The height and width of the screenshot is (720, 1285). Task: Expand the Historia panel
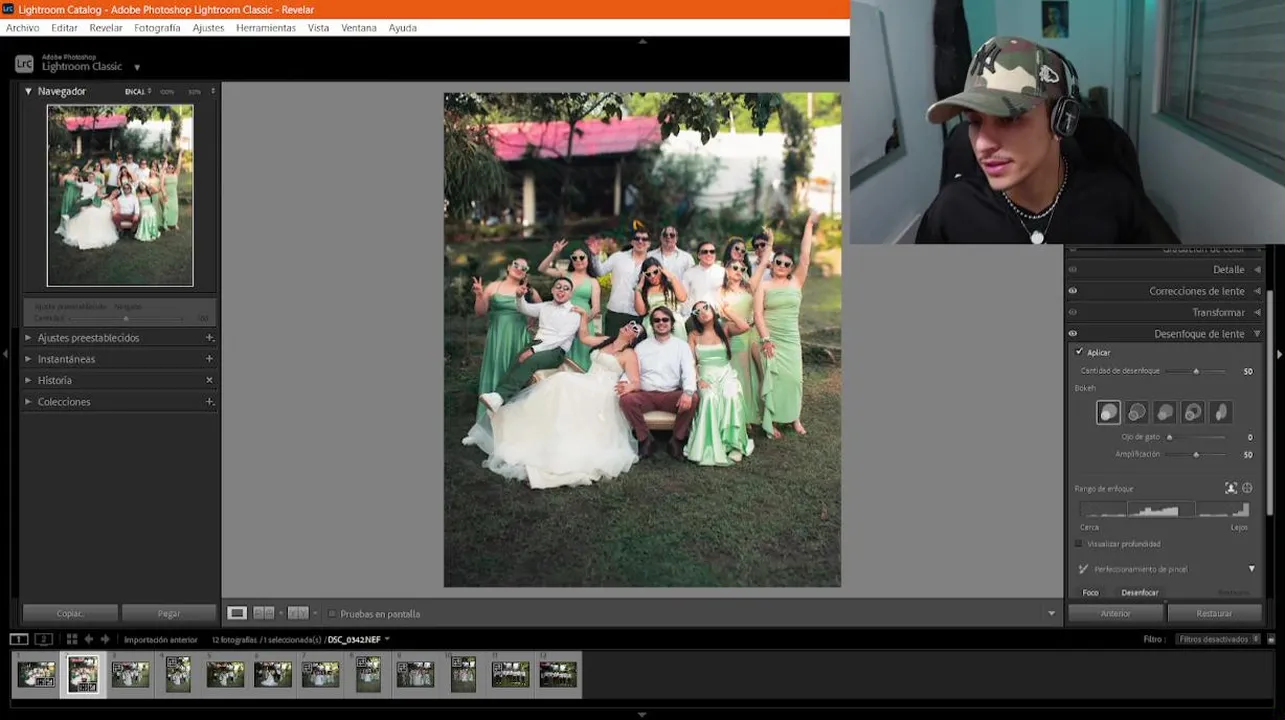pos(28,380)
